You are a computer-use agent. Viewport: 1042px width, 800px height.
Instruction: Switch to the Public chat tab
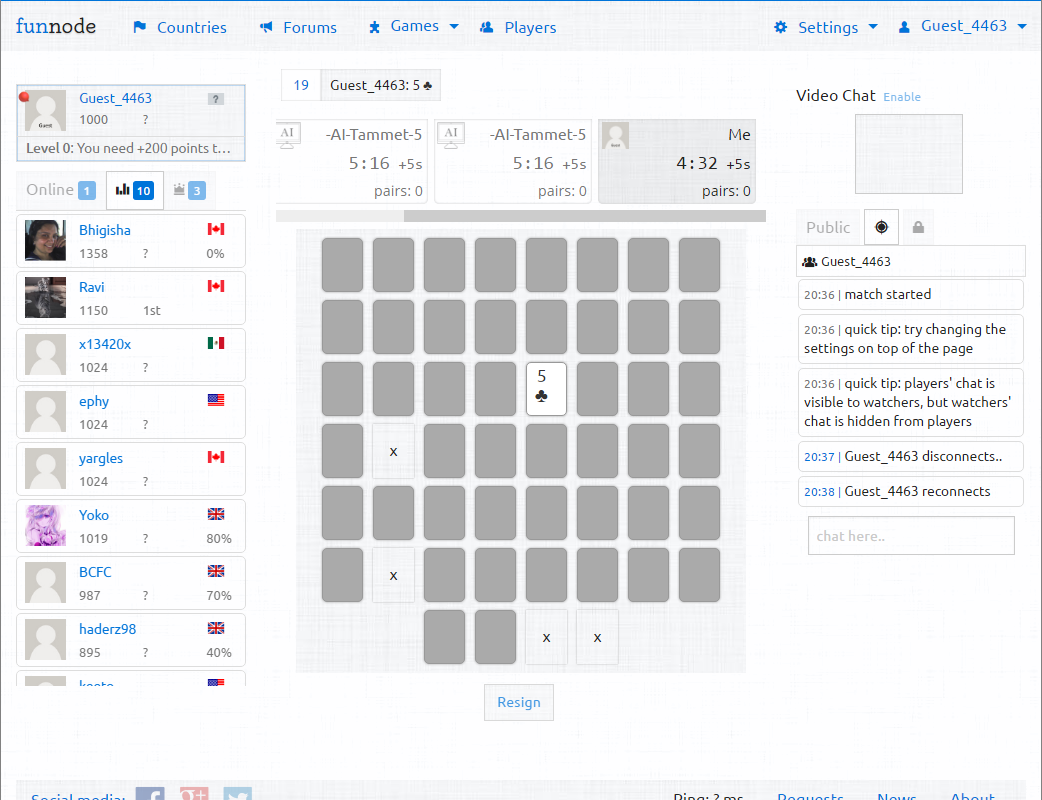click(x=828, y=227)
